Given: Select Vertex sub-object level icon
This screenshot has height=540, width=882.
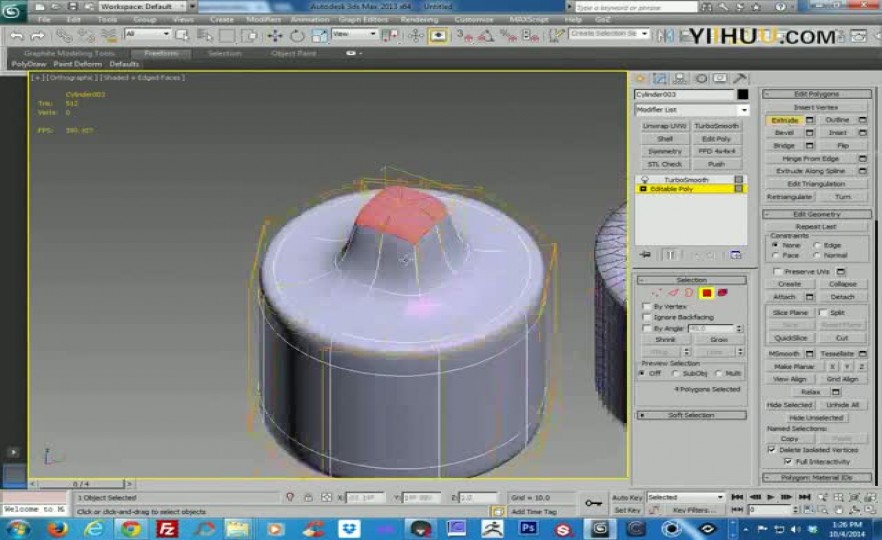Looking at the screenshot, I should [x=657, y=292].
